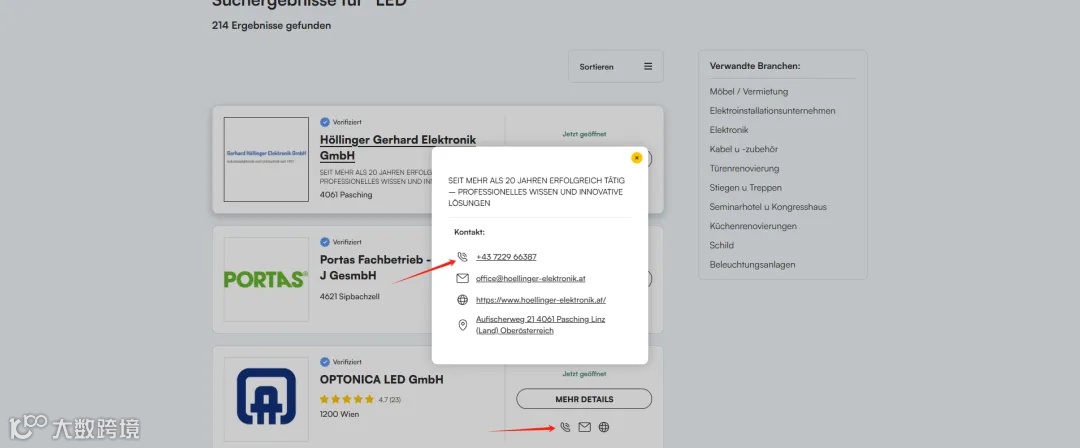Click the PORTAS logo thumbnail

coord(267,279)
